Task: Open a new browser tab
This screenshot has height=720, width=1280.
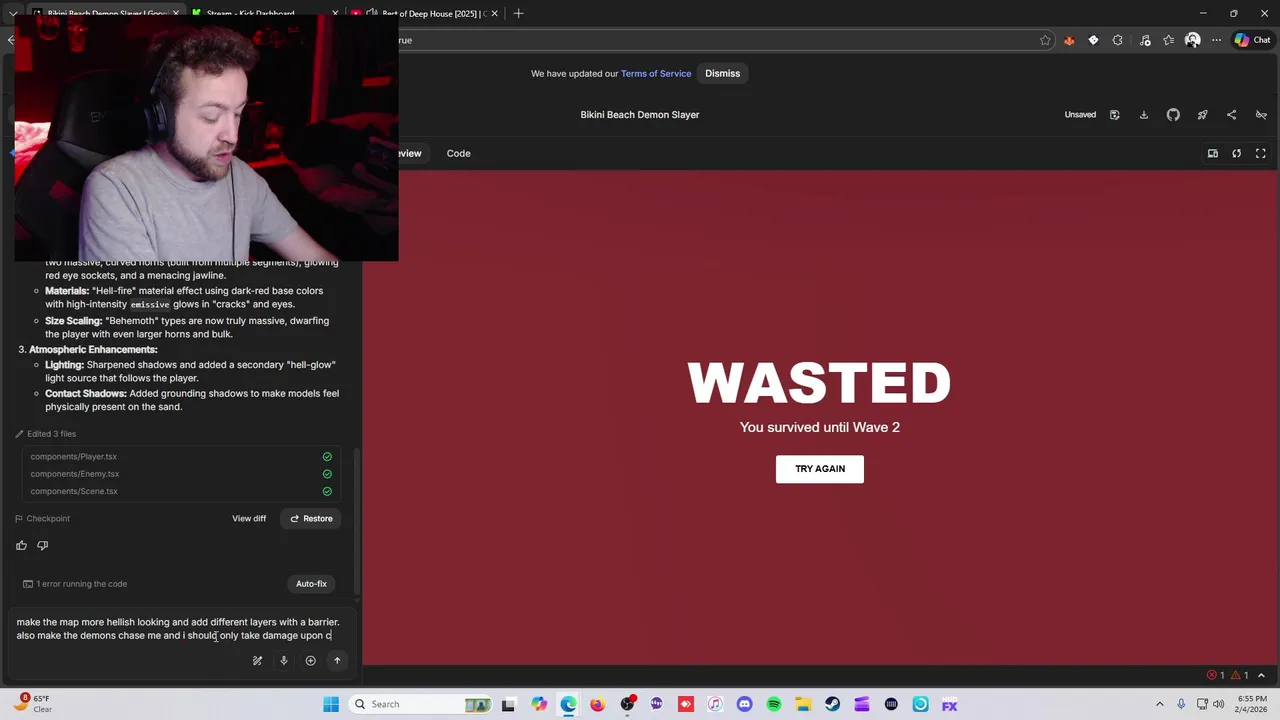Action: 518,13
